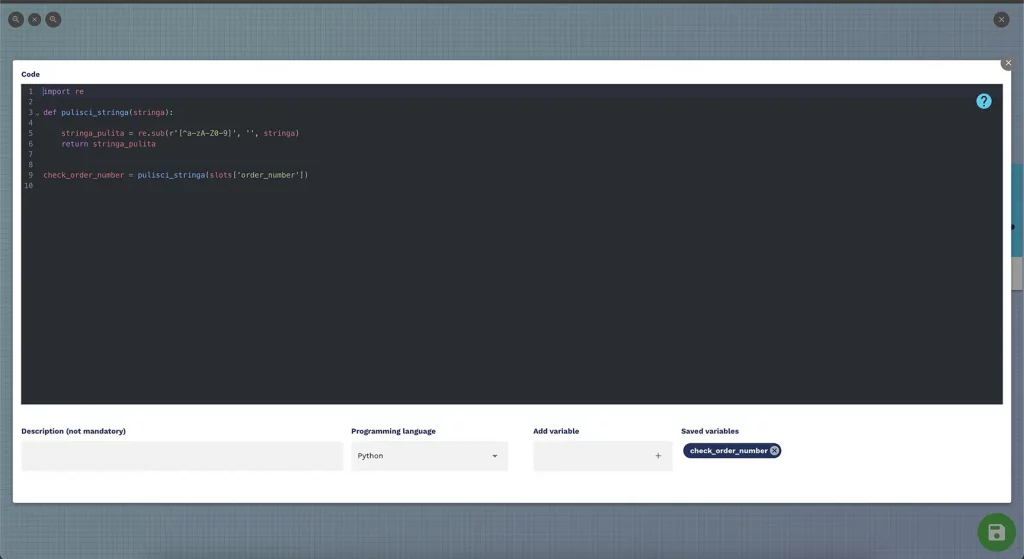This screenshot has width=1024, height=559.
Task: Click the Code heading label
Action: [x=30, y=74]
